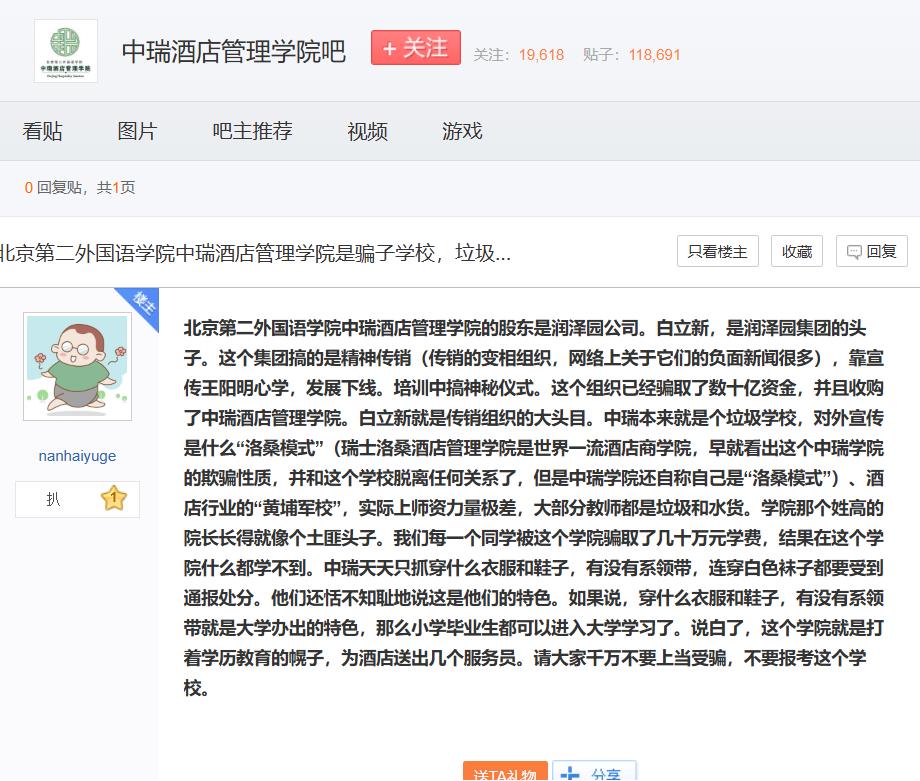
Task: Click the 19,618 followers count
Action: point(541,55)
